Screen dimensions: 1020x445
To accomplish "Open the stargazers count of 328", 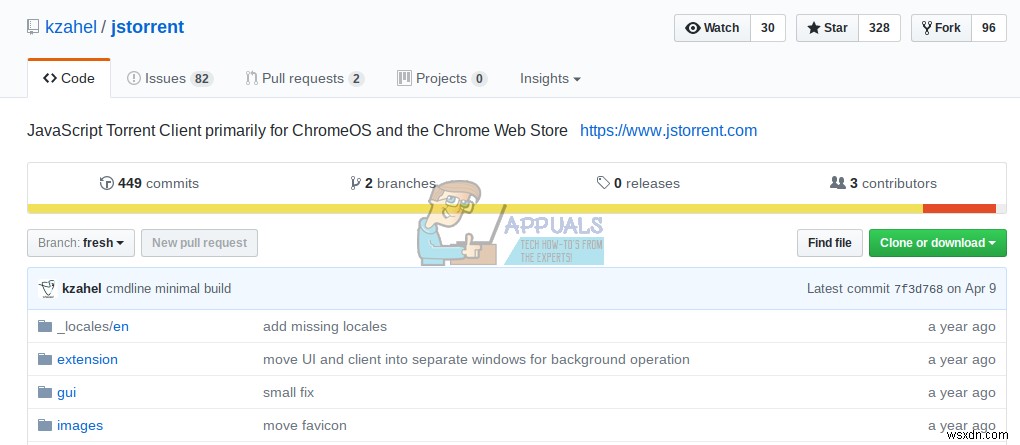I will coord(879,28).
